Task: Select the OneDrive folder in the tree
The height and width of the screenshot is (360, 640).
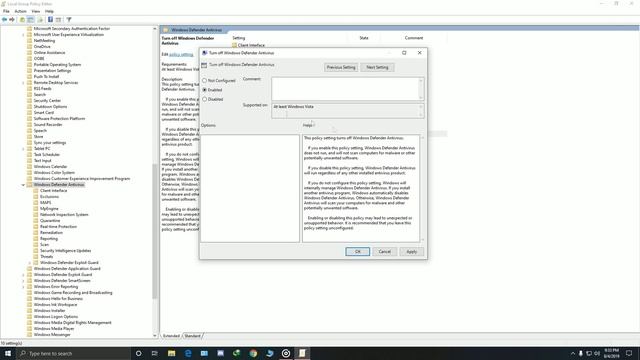Action: [x=42, y=47]
